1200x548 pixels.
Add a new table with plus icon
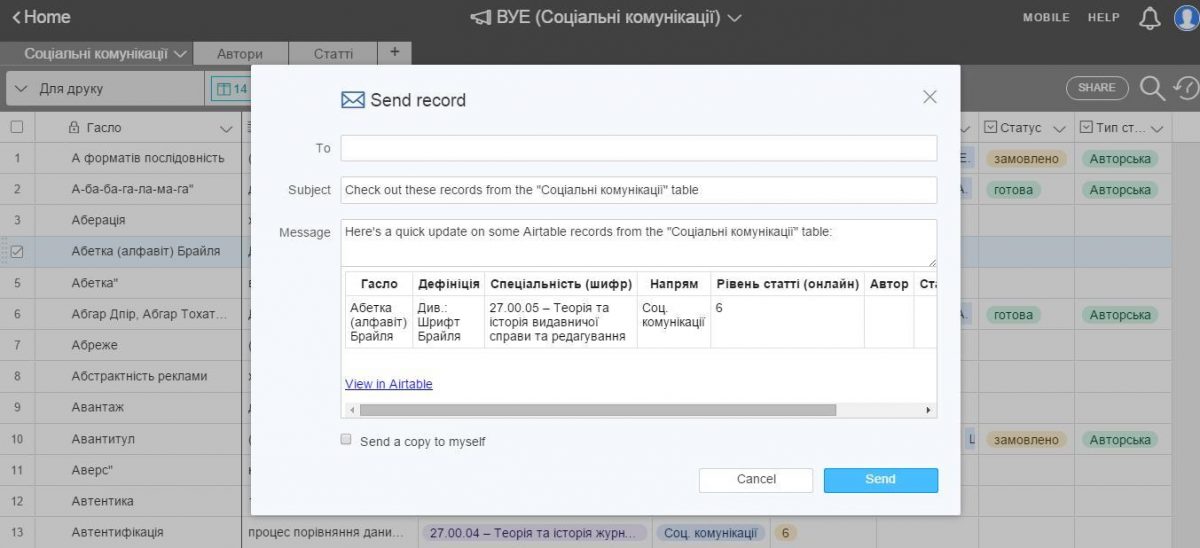(x=394, y=52)
